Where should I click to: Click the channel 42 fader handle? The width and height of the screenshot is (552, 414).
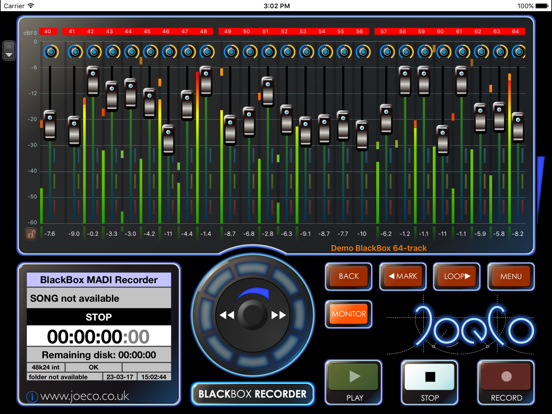tap(93, 81)
